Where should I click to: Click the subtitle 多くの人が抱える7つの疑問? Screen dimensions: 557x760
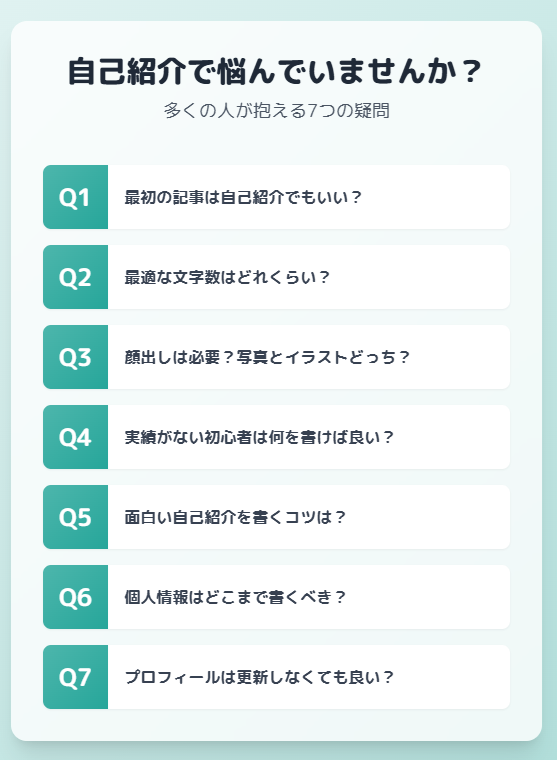click(x=276, y=111)
